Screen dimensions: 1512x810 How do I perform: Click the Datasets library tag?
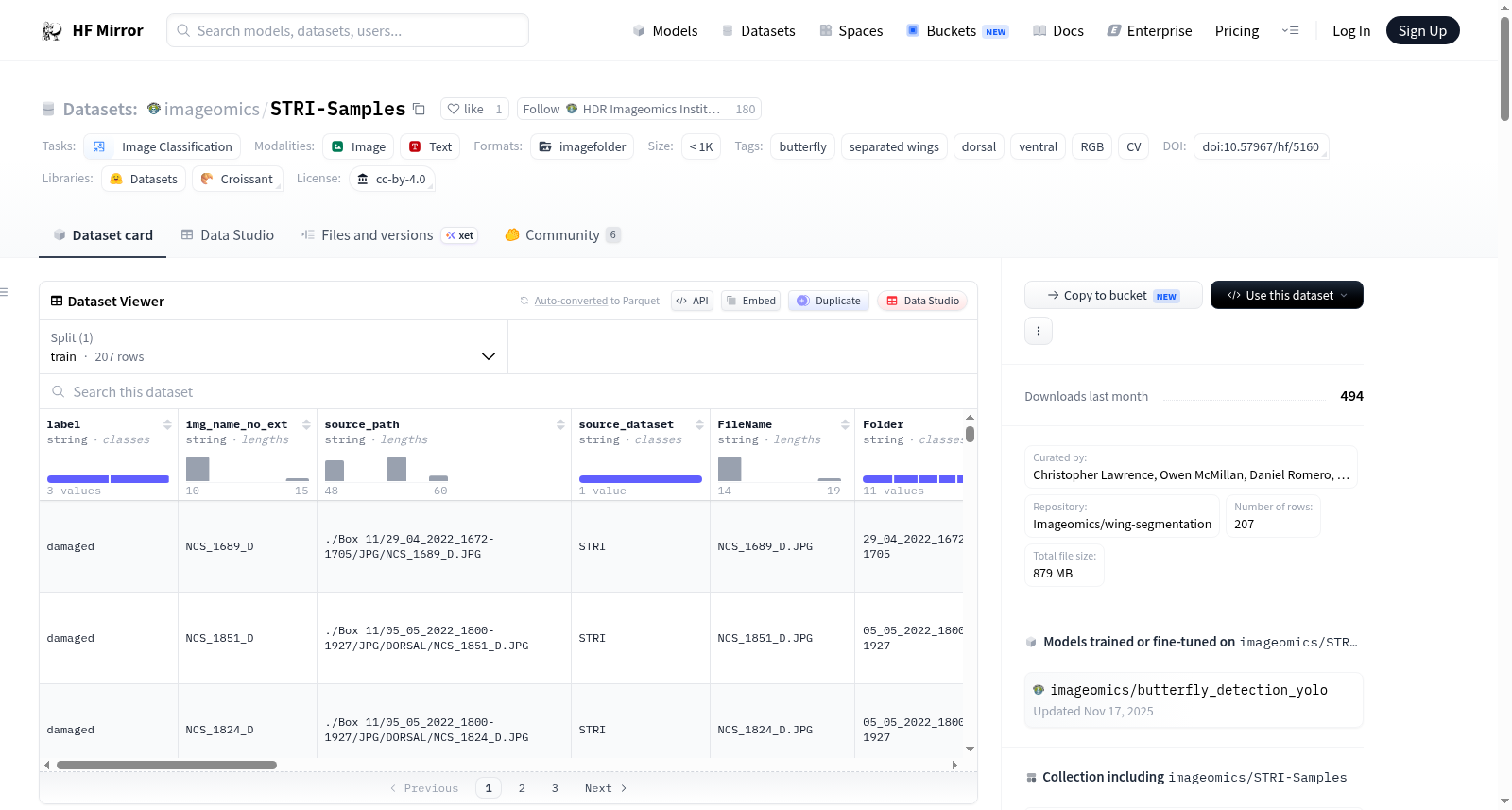pos(144,179)
